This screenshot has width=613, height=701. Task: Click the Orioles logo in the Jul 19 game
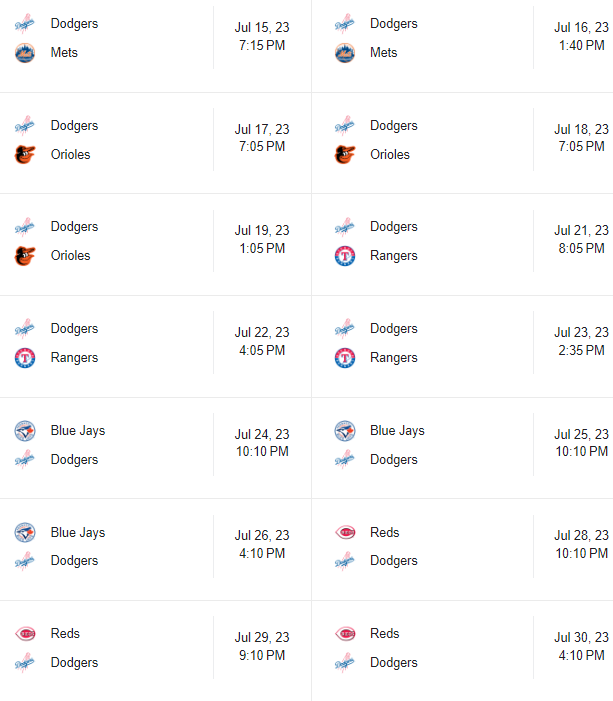[x=25, y=256]
